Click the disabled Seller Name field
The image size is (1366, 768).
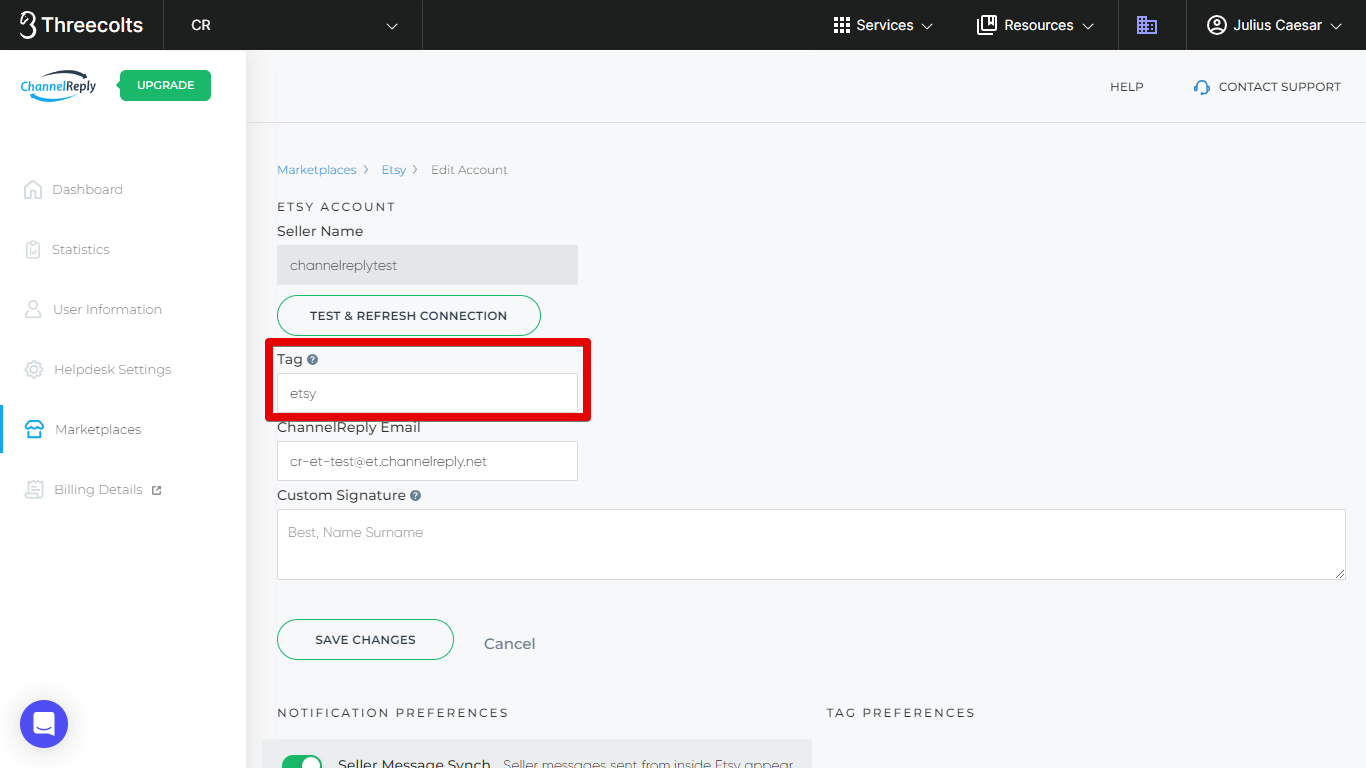click(x=427, y=265)
